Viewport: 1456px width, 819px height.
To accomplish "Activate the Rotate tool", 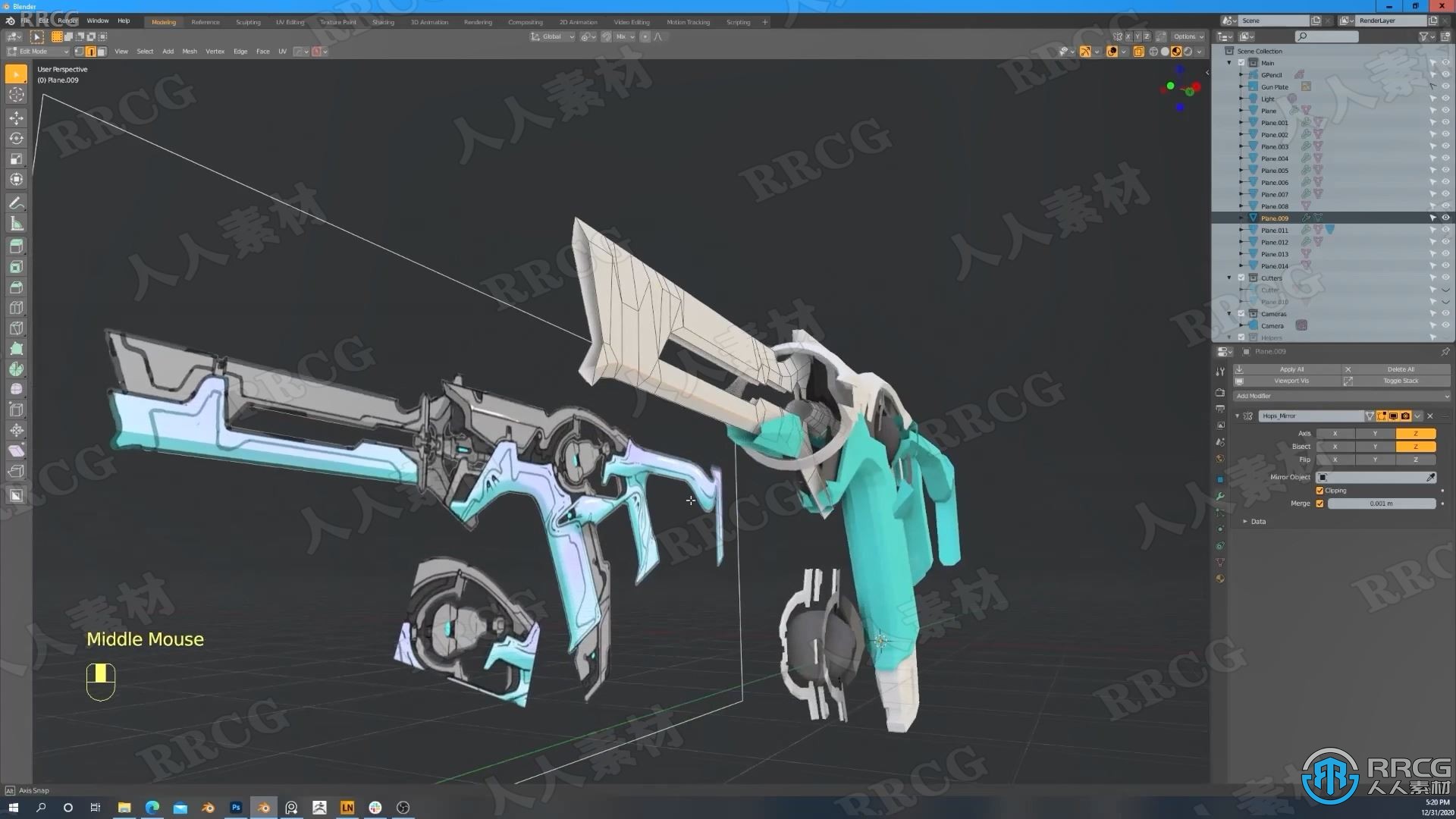I will pyautogui.click(x=16, y=138).
